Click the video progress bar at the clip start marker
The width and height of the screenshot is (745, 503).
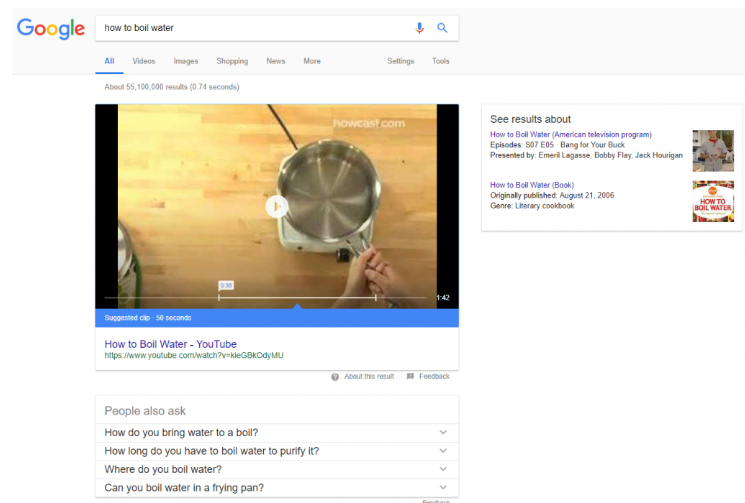point(219,297)
